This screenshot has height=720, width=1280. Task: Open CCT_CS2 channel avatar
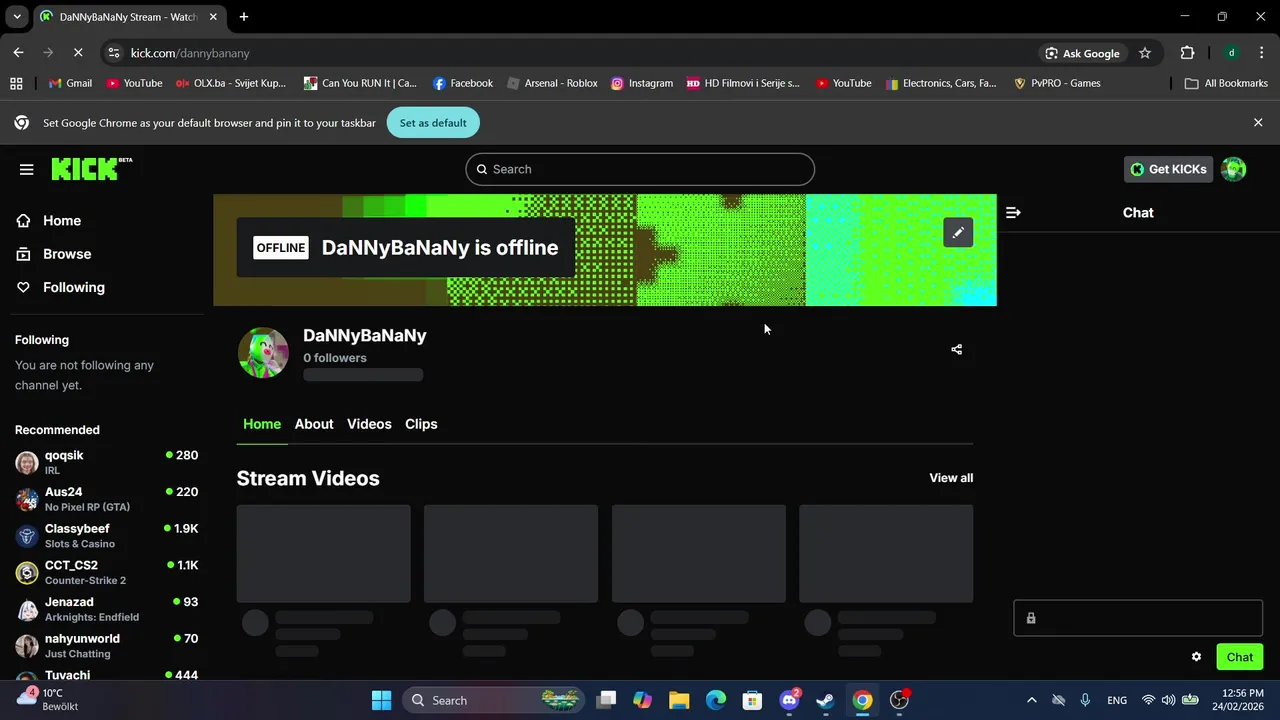coord(27,572)
